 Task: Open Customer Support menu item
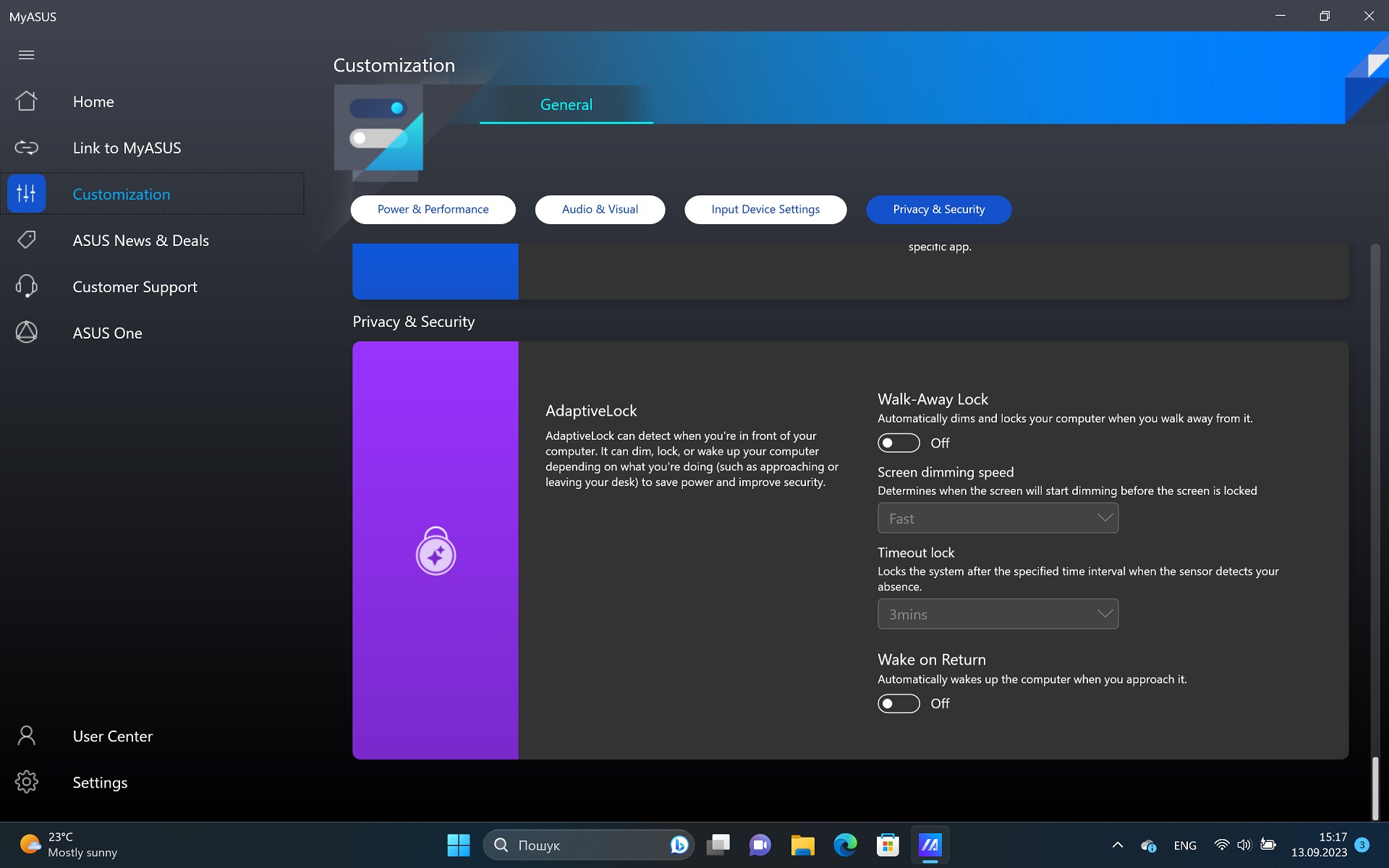[x=135, y=287]
